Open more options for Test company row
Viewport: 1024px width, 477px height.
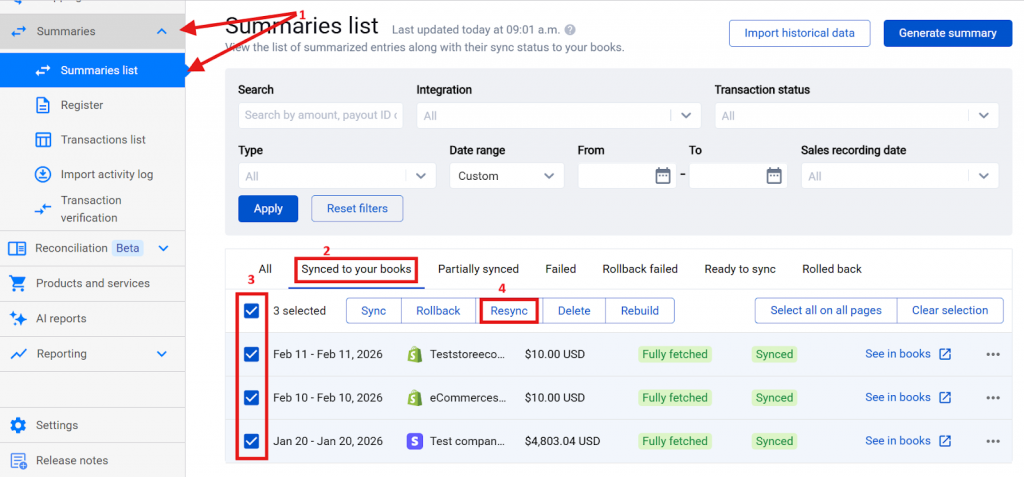point(992,441)
